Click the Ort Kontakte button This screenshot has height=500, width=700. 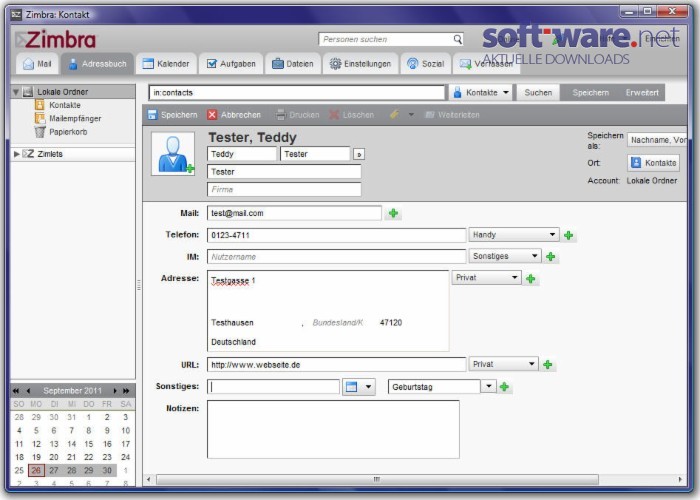(x=654, y=163)
